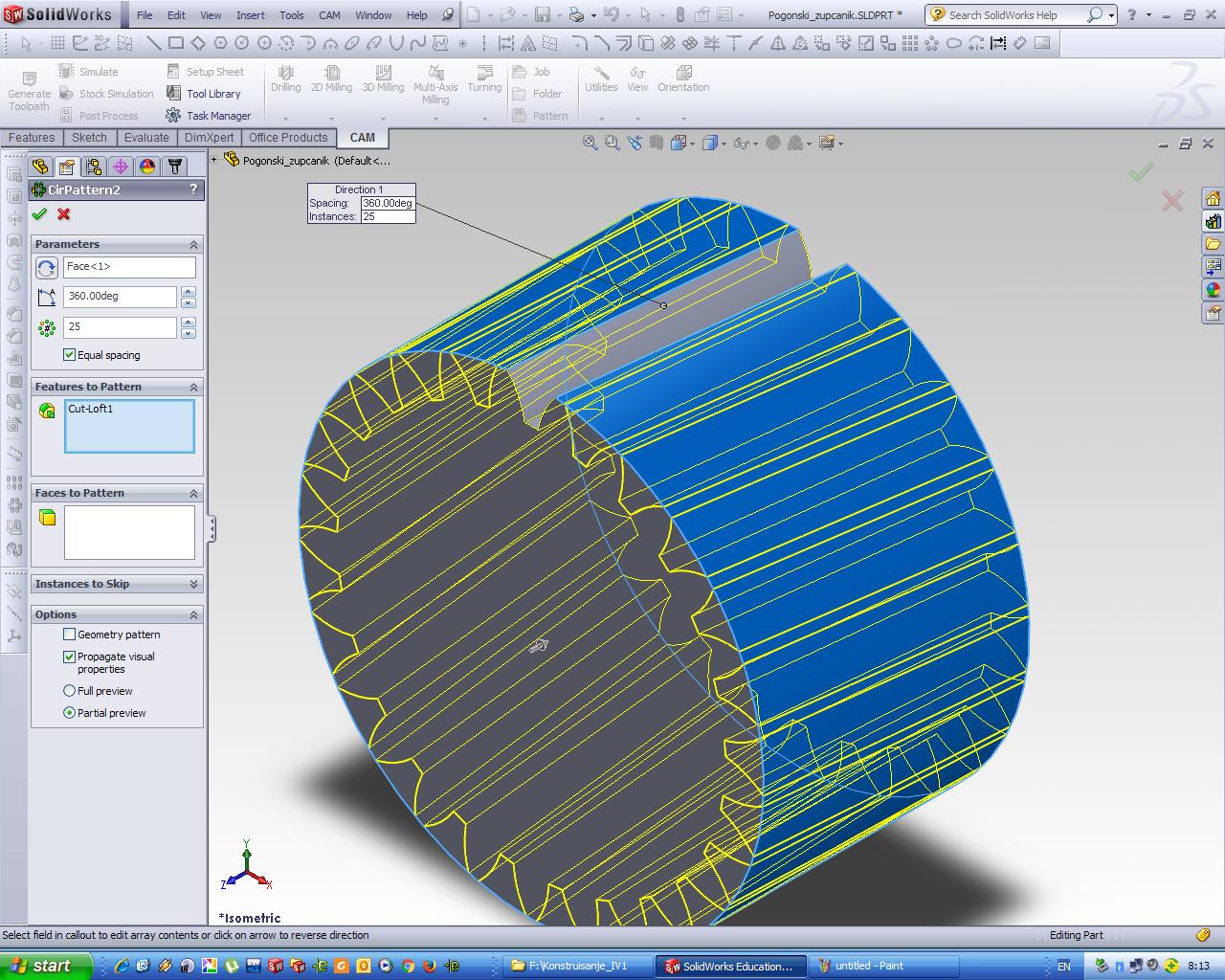
Task: Switch to the Office Products tab
Action: point(288,138)
